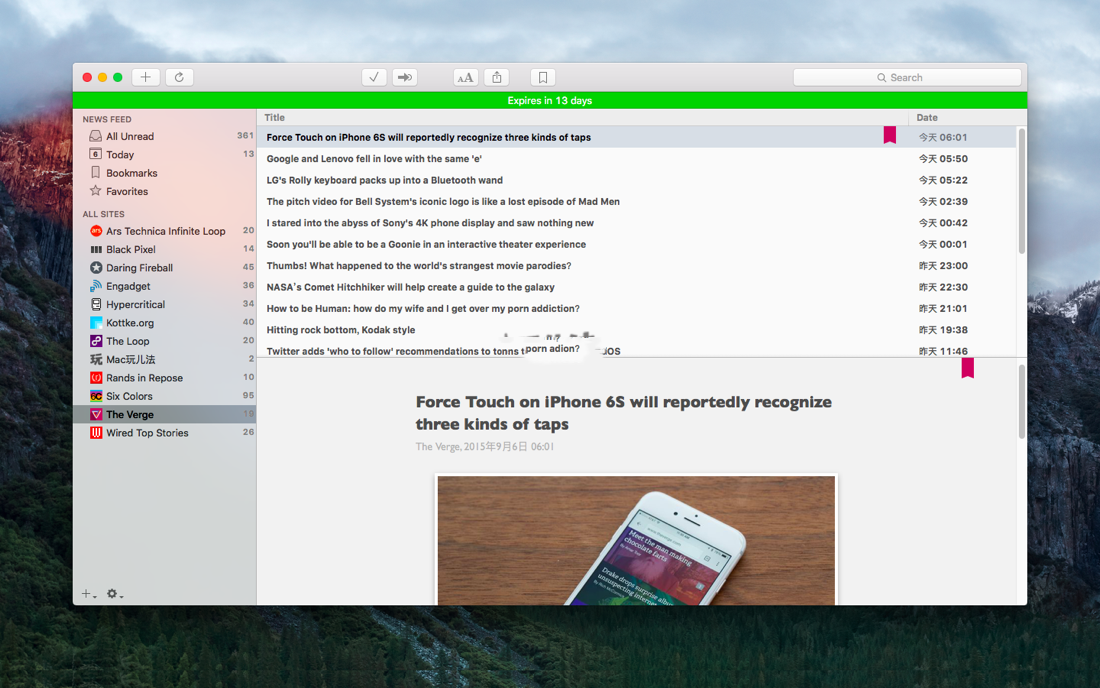Click the Ars Technica feed icon
Image resolution: width=1100 pixels, height=688 pixels.
tap(96, 231)
